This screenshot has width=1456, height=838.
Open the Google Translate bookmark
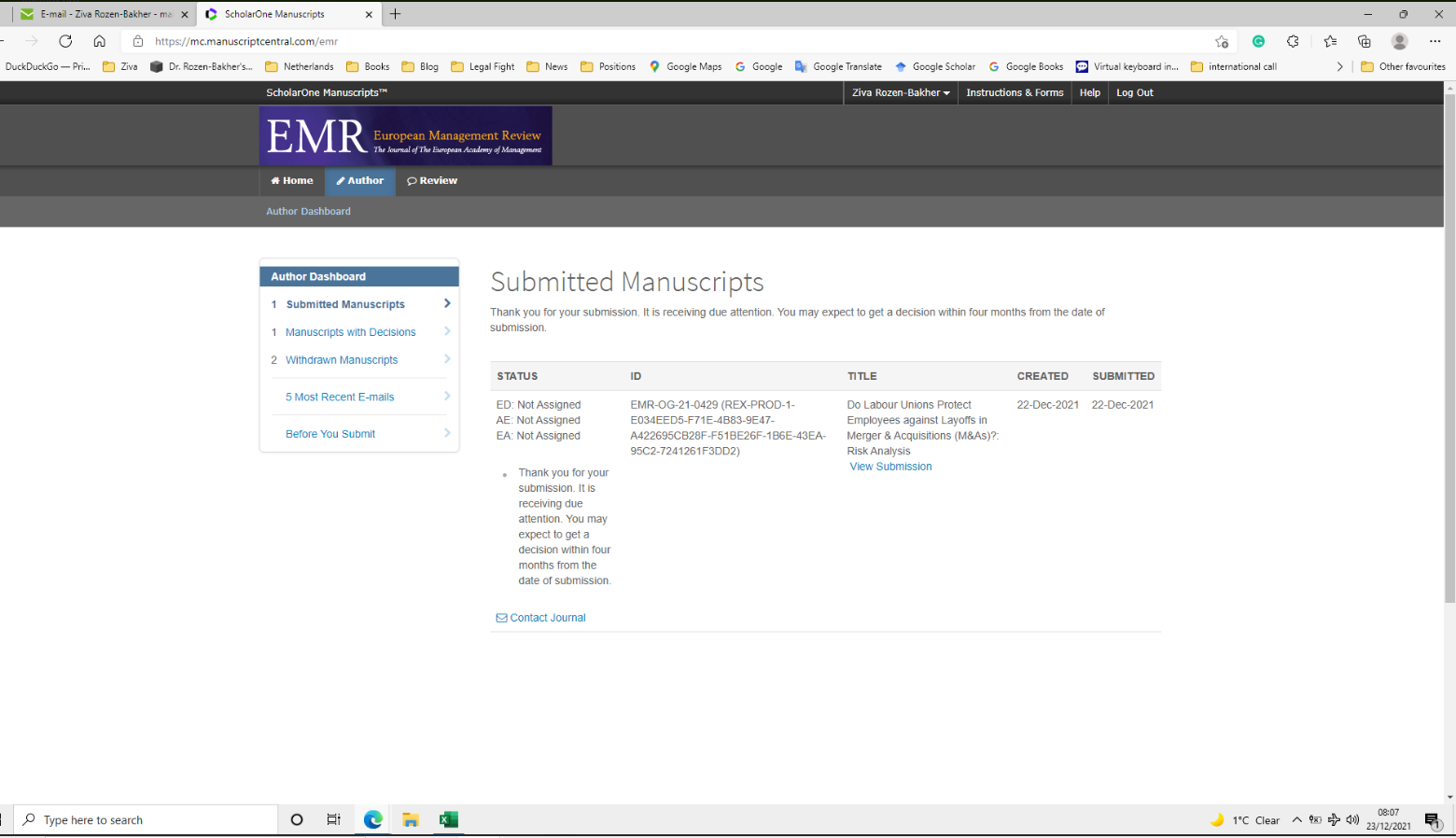838,66
